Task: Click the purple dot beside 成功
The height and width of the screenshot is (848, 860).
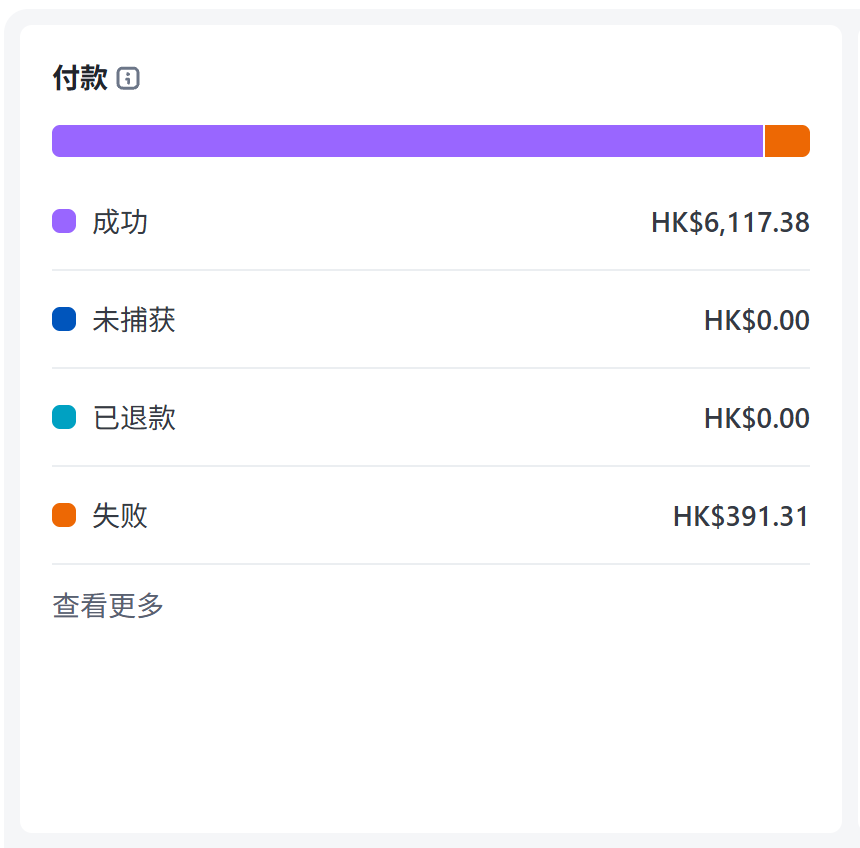Action: click(64, 221)
